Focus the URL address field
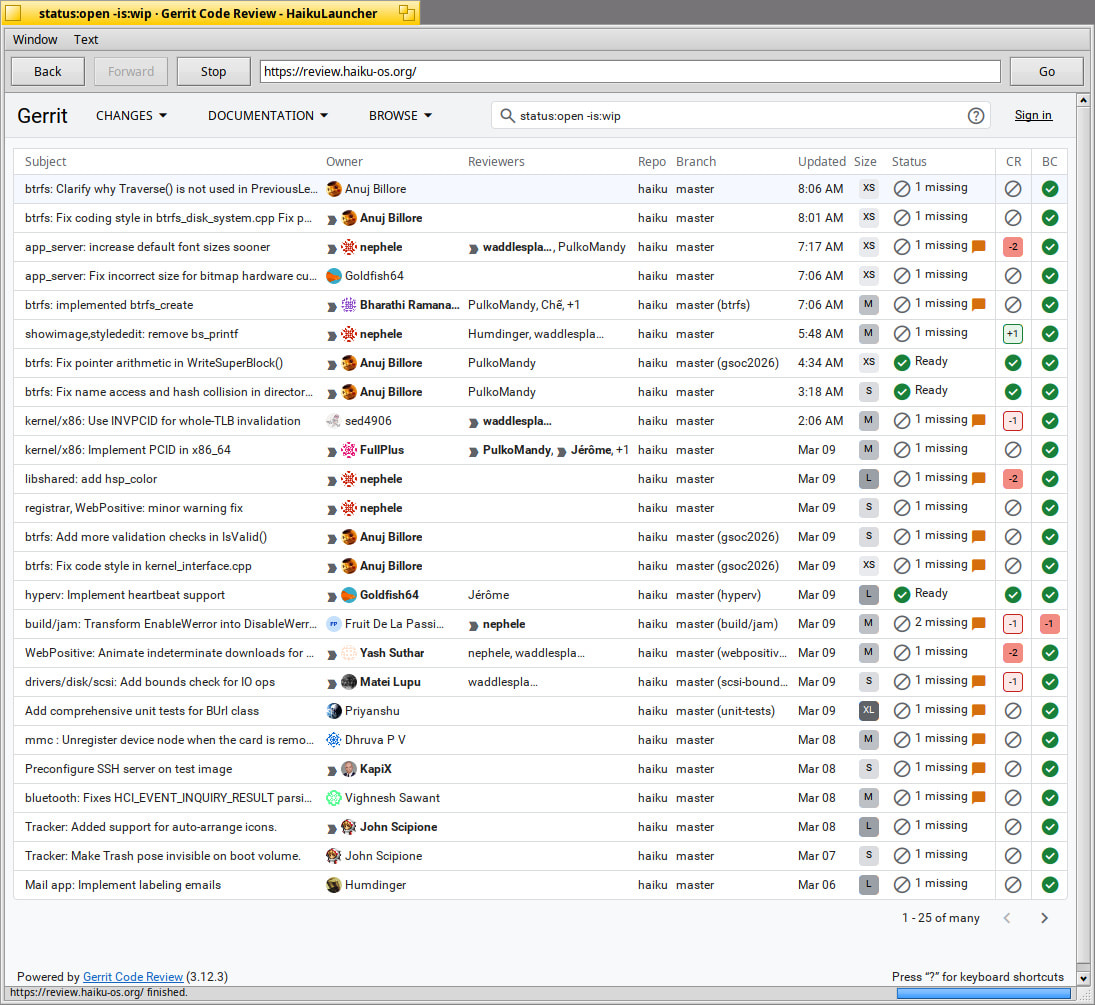Screen dimensions: 1095x1005 630,72
